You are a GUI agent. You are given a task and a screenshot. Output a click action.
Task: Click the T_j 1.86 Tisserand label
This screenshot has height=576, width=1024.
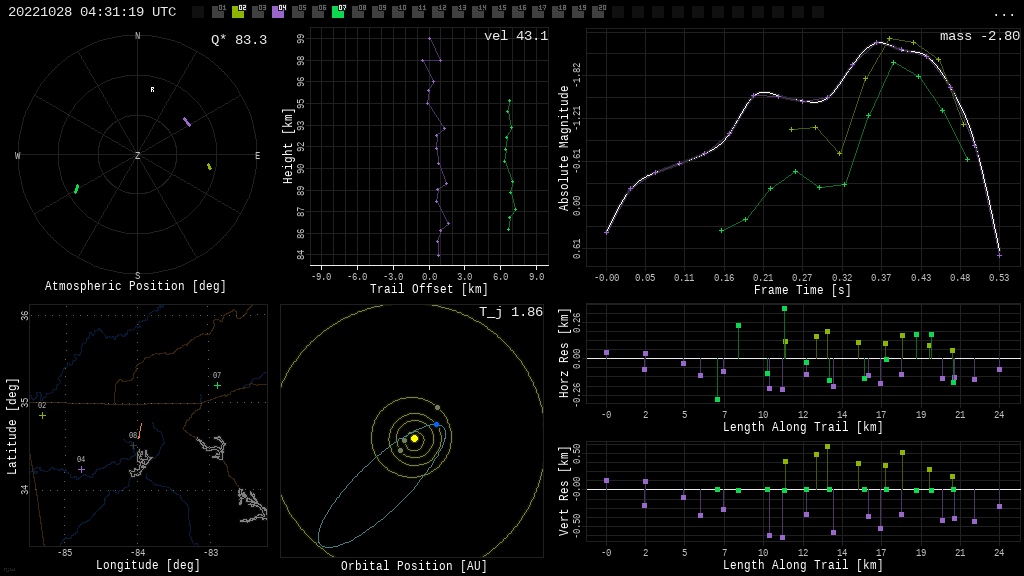(510, 312)
